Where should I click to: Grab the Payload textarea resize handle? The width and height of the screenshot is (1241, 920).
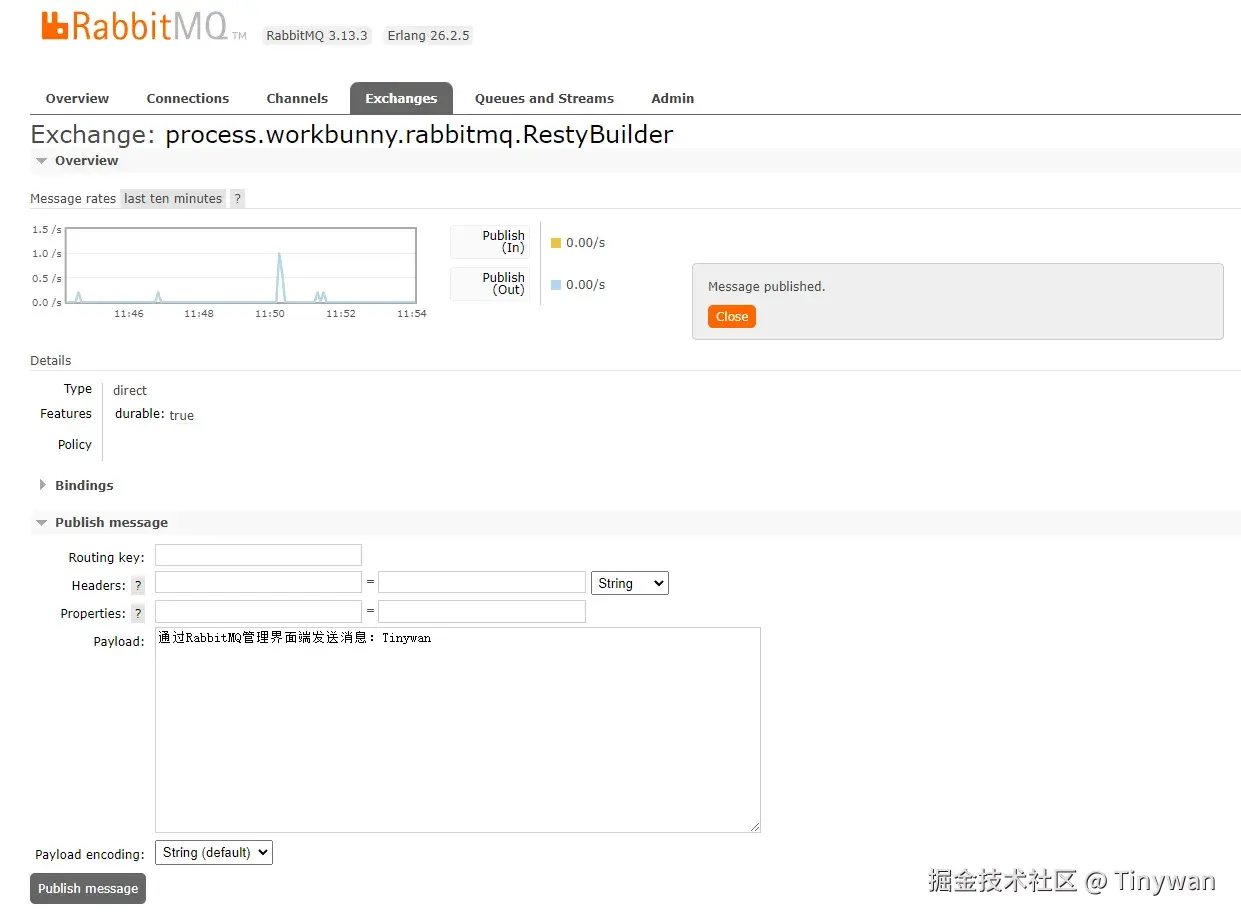click(755, 827)
